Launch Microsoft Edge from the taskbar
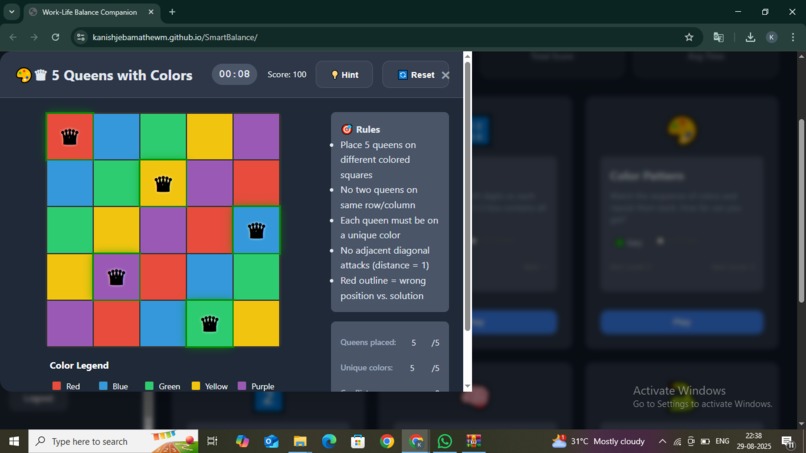This screenshot has height=453, width=806. coord(329,441)
